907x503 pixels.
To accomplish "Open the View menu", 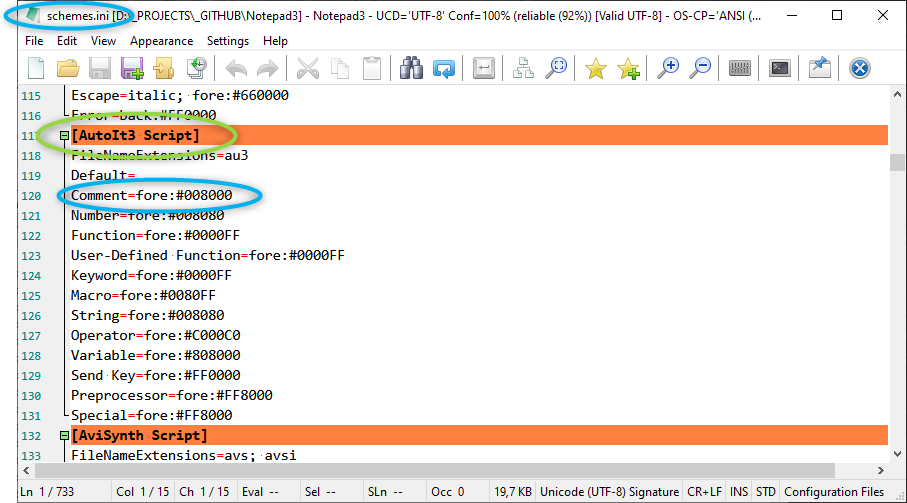I will pyautogui.click(x=103, y=41).
